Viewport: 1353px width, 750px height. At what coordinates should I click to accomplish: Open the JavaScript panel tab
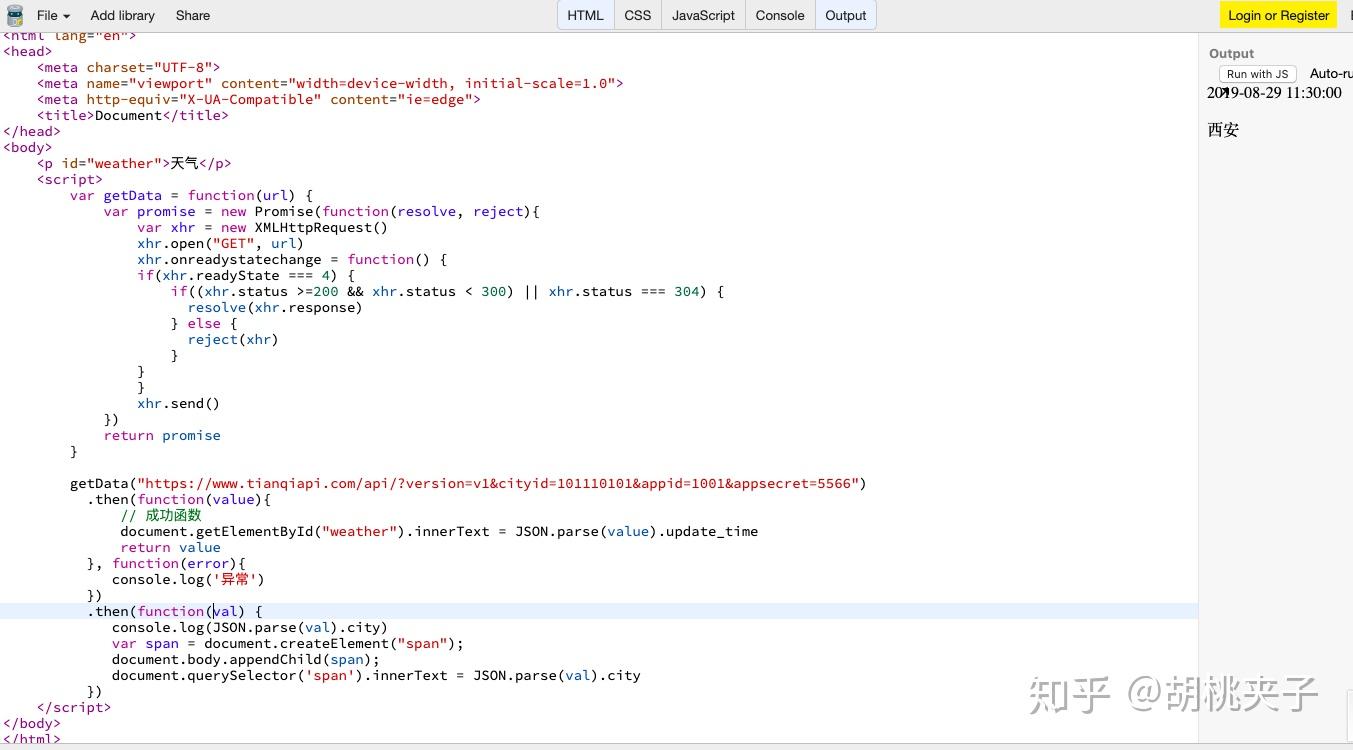click(702, 15)
